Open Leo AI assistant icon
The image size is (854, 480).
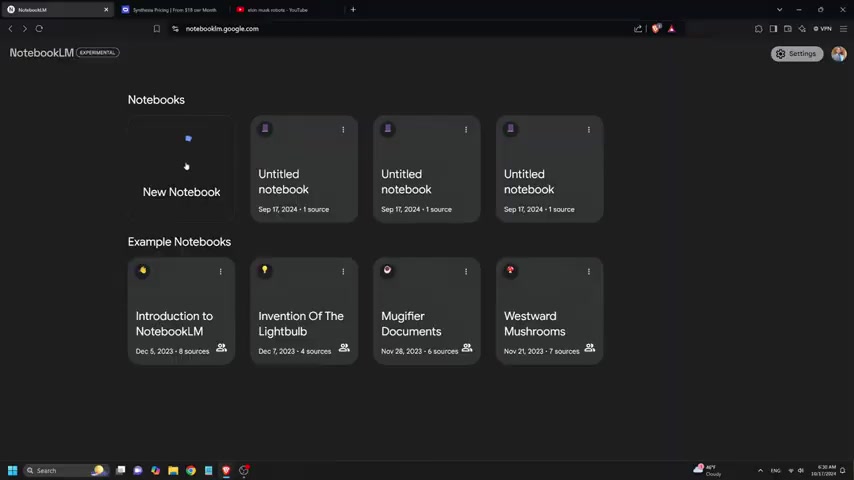(x=802, y=29)
